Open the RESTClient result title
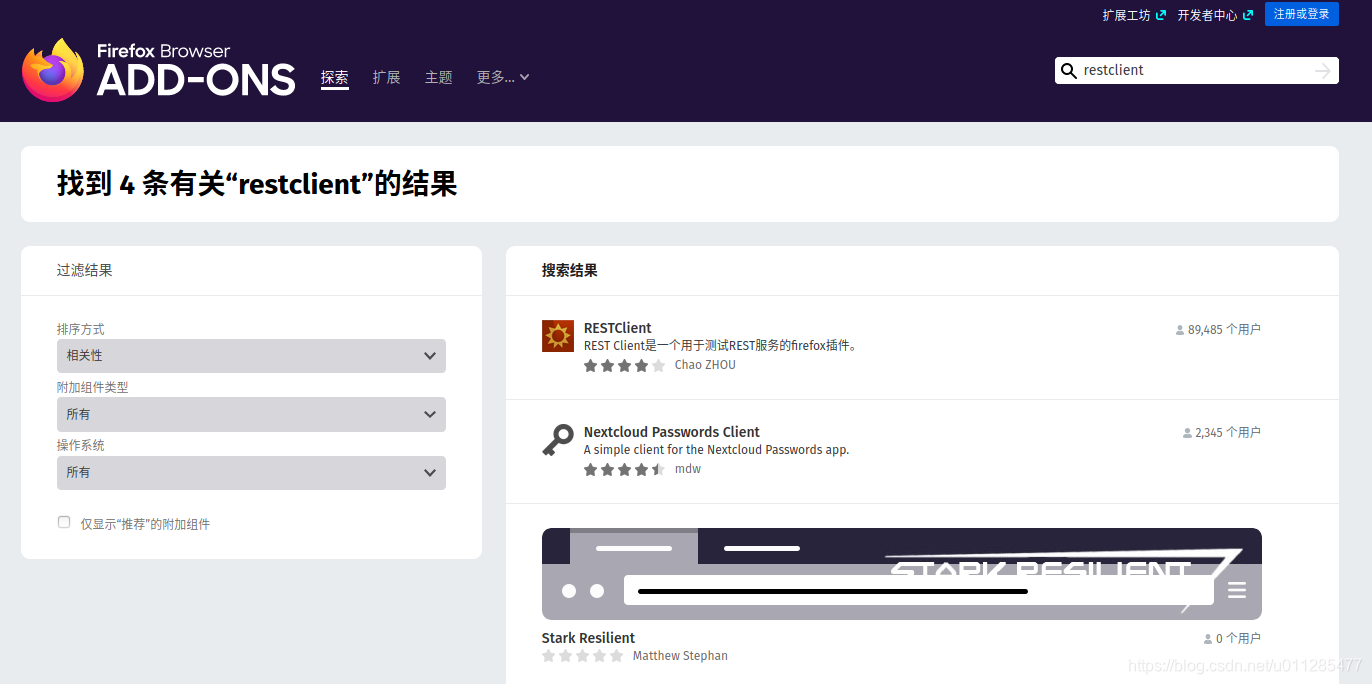Screen dimensions: 1372x684 (617, 328)
